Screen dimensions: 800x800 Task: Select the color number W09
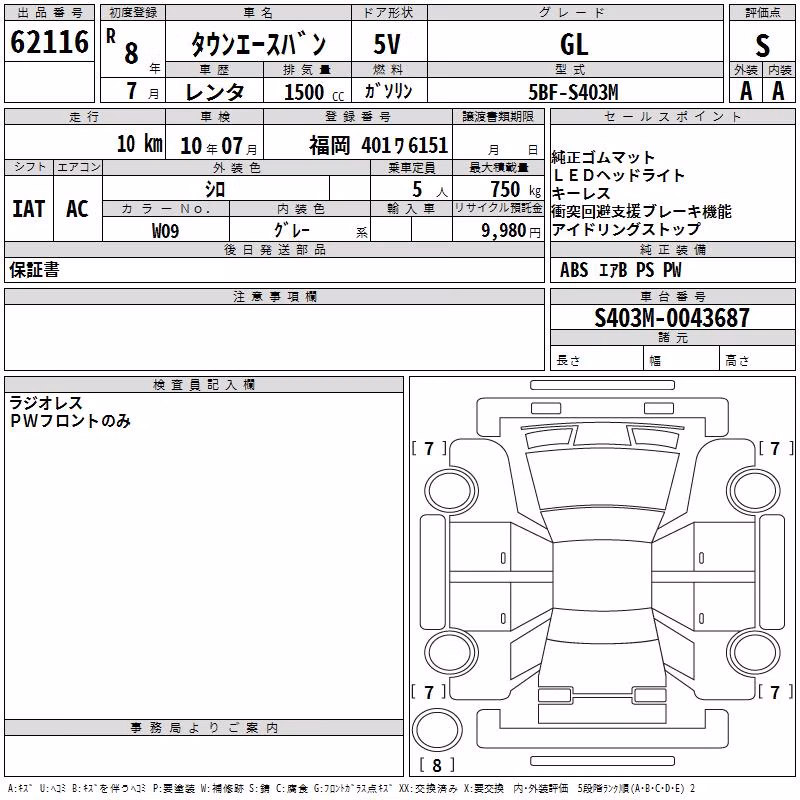click(x=165, y=231)
